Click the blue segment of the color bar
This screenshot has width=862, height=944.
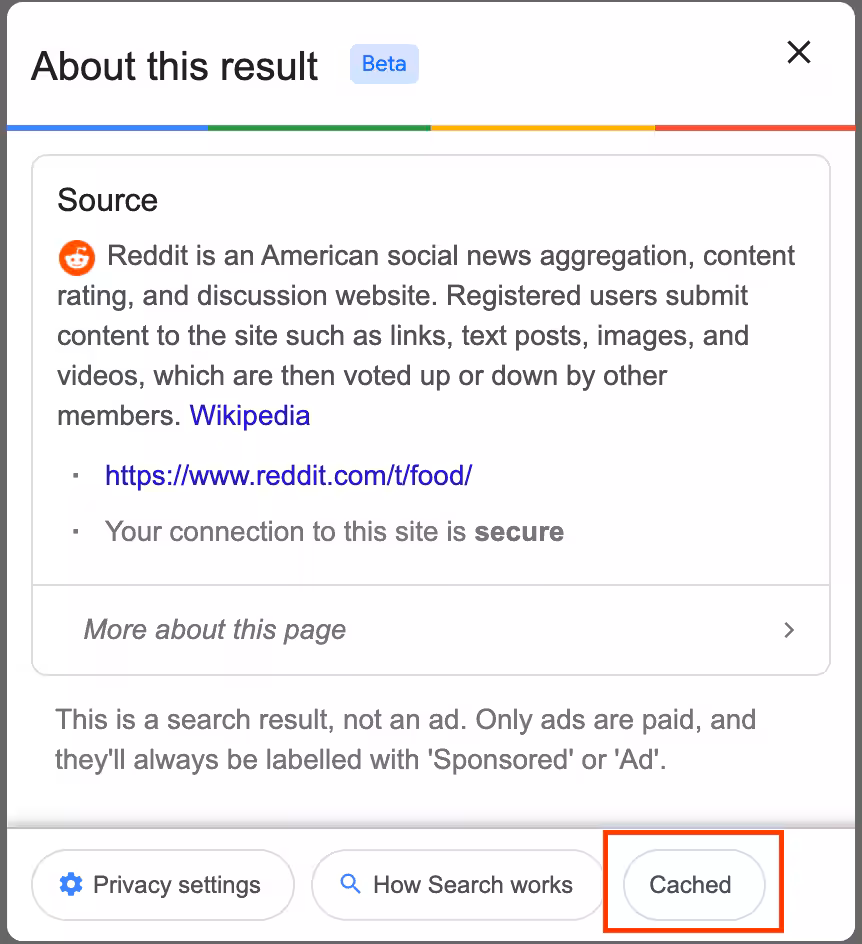click(x=107, y=128)
